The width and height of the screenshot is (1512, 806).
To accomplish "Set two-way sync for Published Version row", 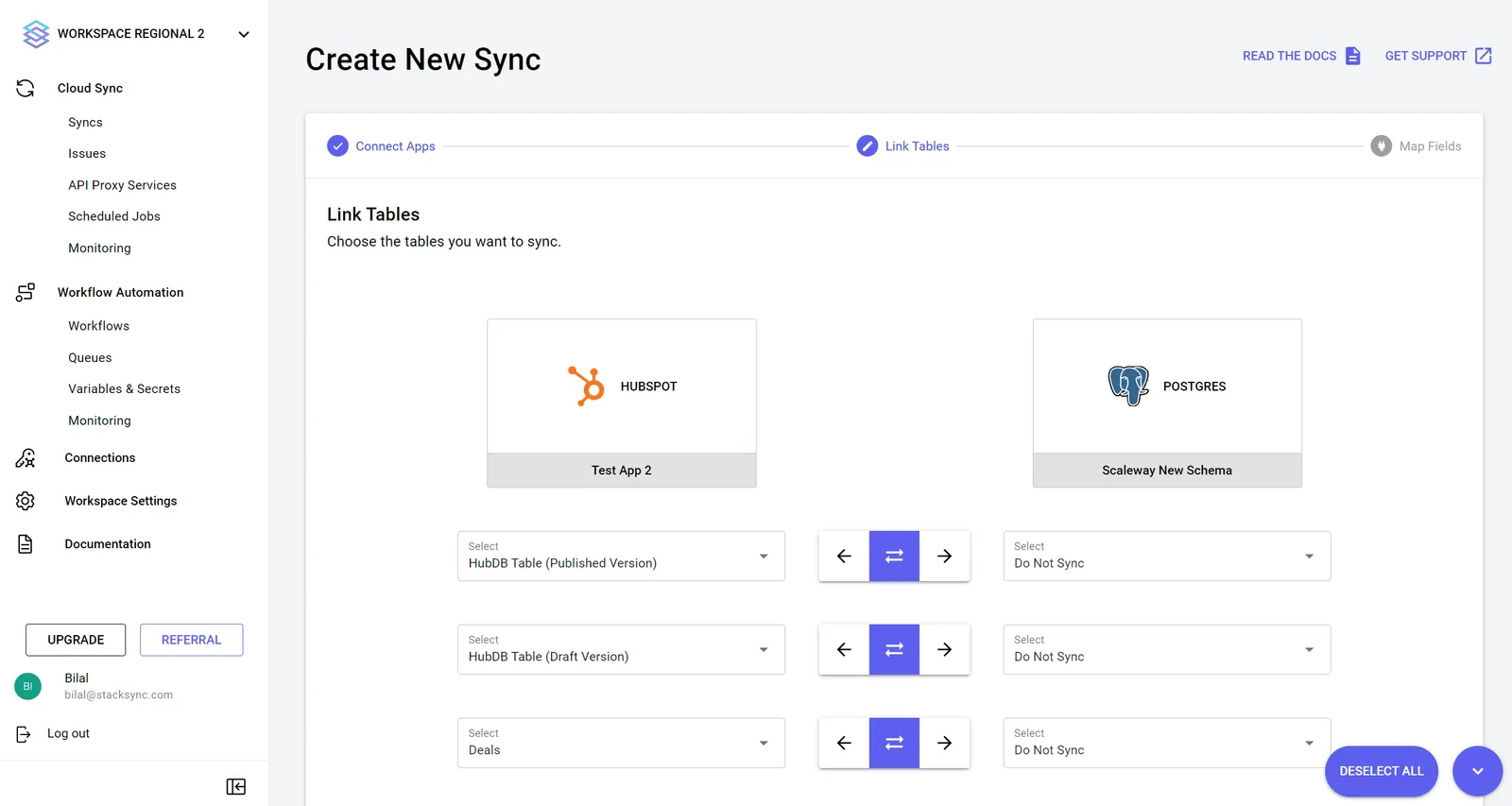I will [894, 556].
